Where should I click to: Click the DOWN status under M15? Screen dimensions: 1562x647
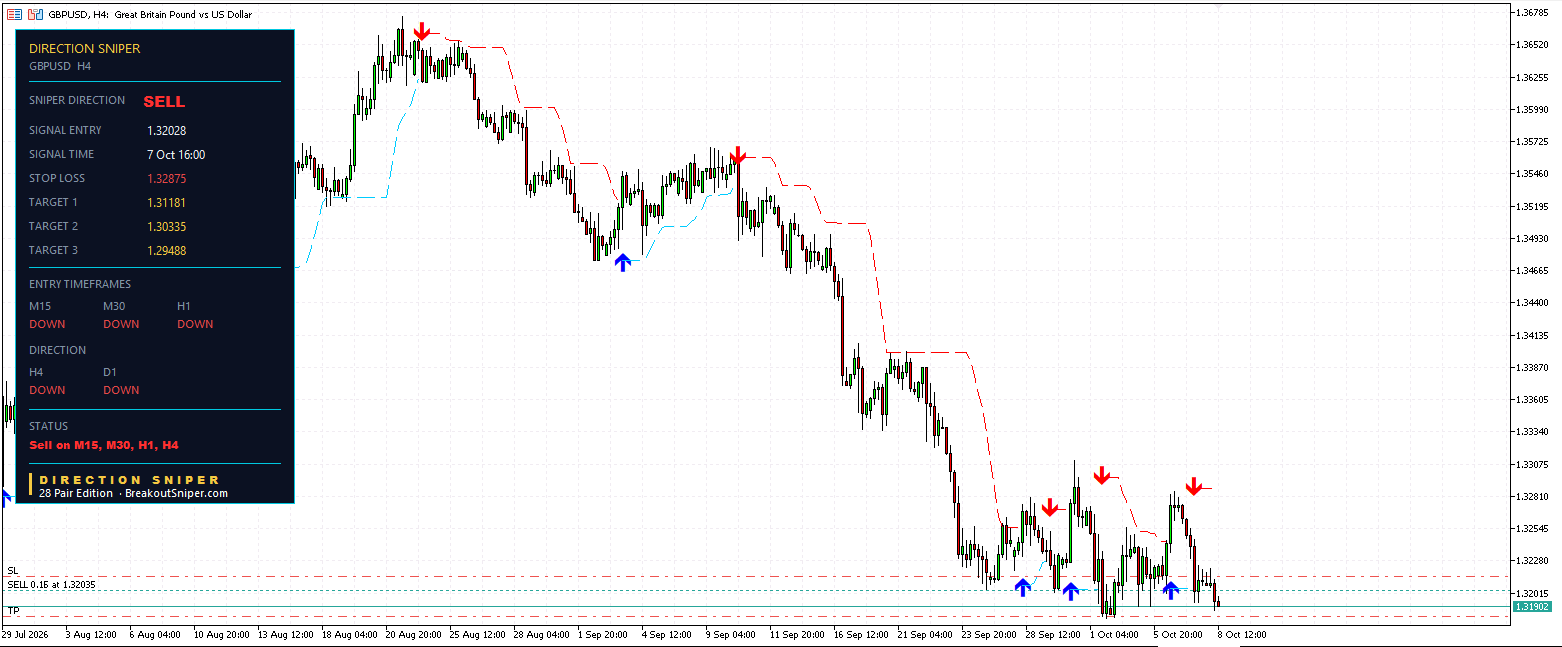tap(48, 324)
